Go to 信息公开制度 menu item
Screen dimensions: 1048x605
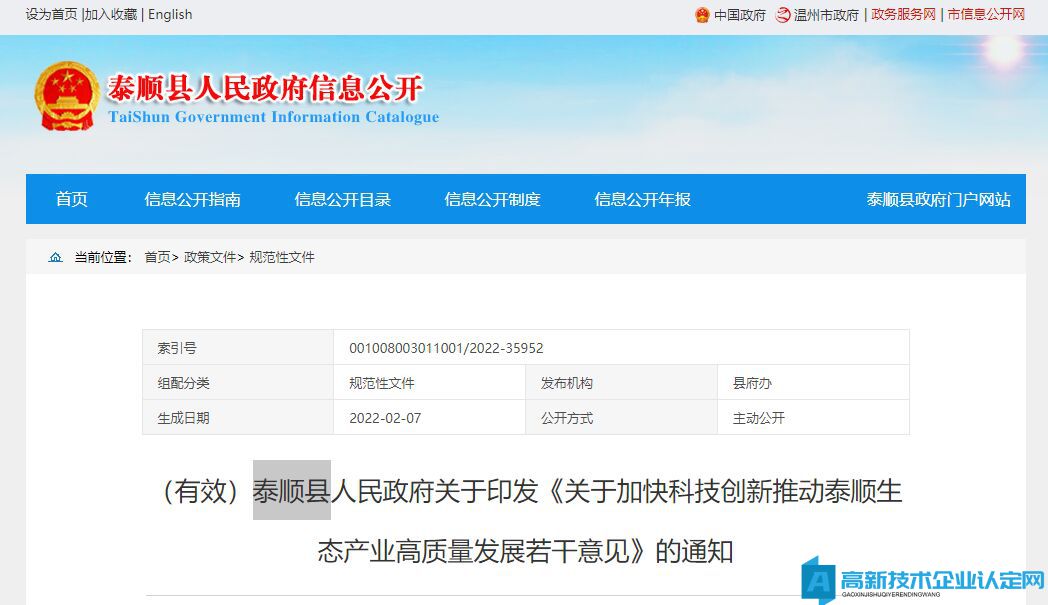pyautogui.click(x=492, y=199)
